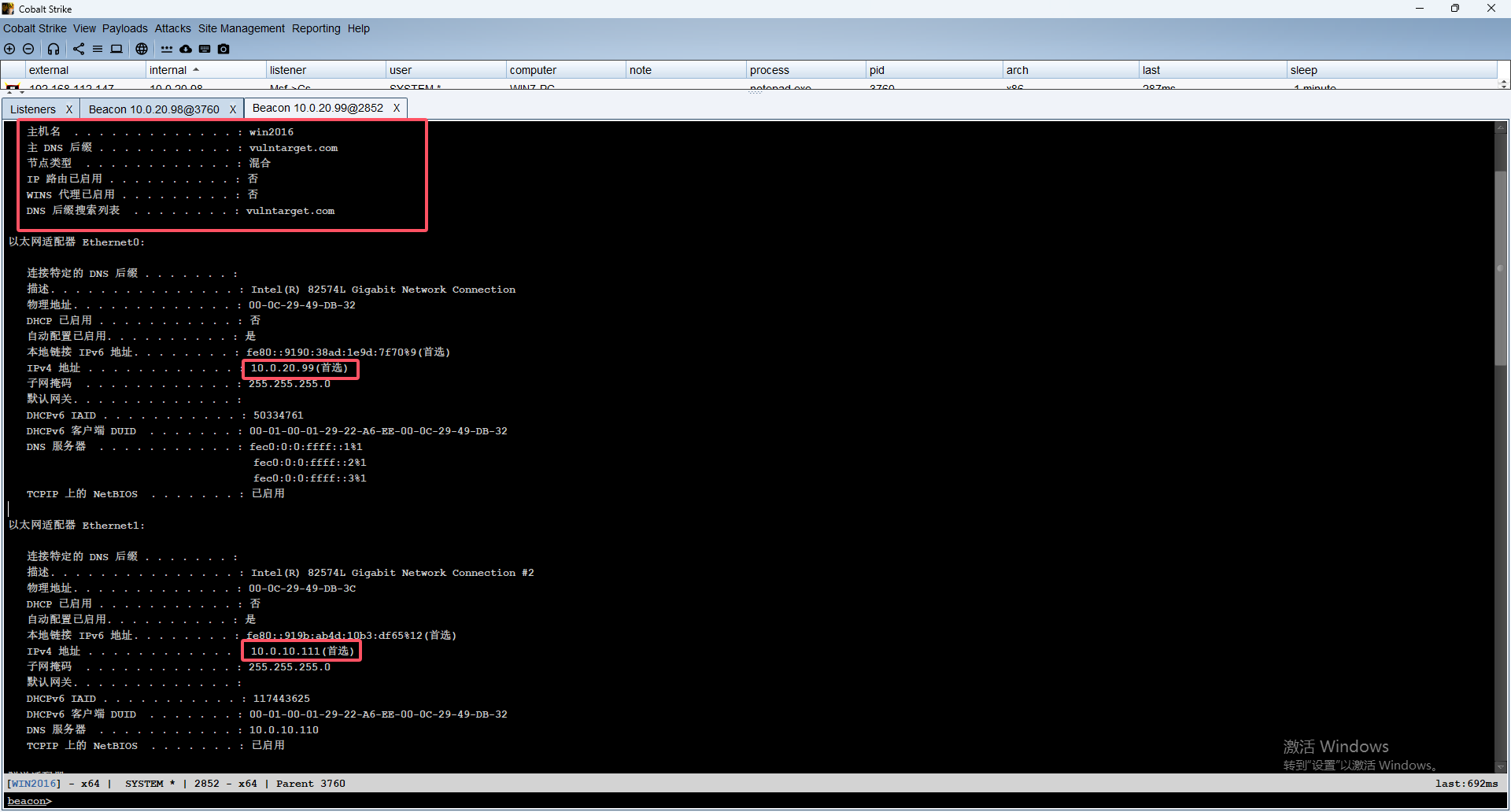Click the console scrollbar down arrow
Screen dimensions: 1511x812
(x=1501, y=767)
